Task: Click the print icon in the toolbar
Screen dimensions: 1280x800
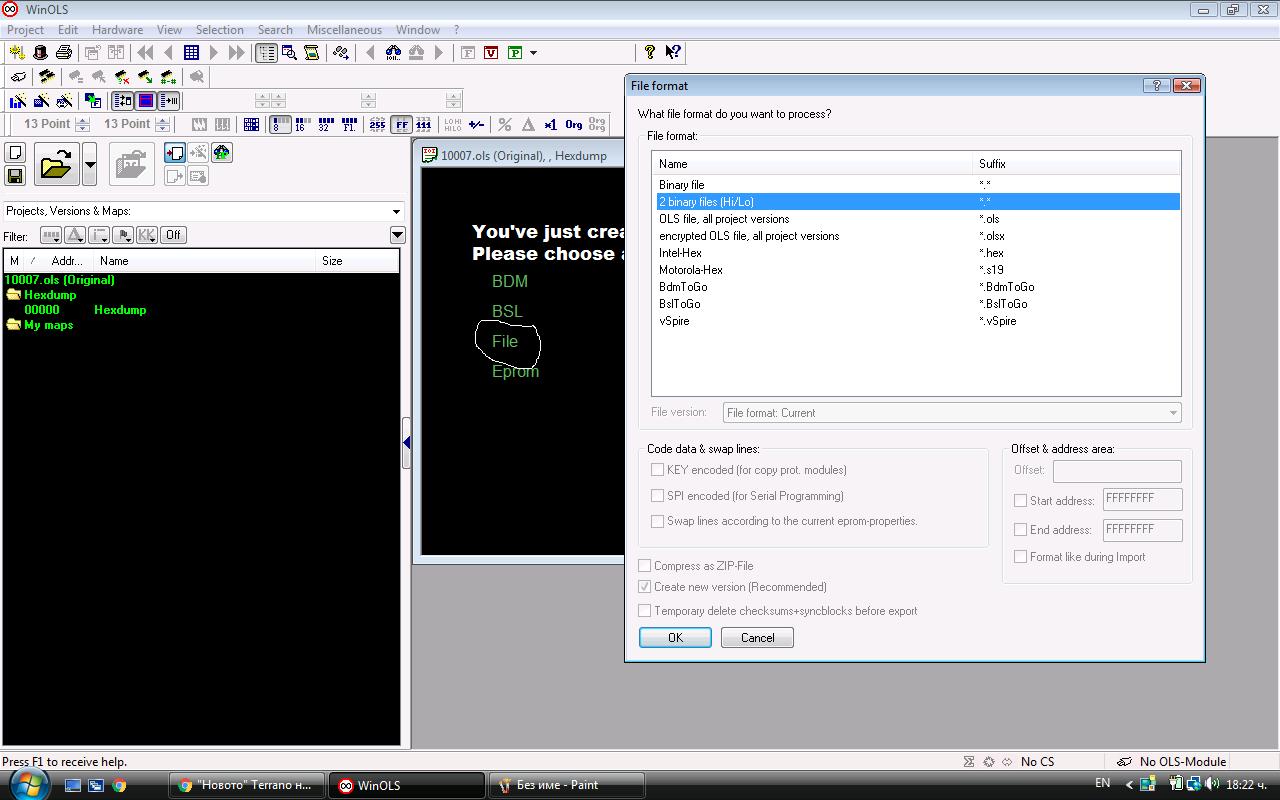Action: [64, 52]
